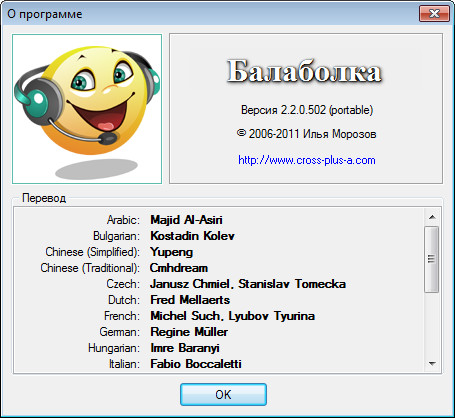Click the translation list scrollbar thumb
Viewport: 455px width, 418px height.
point(432,259)
